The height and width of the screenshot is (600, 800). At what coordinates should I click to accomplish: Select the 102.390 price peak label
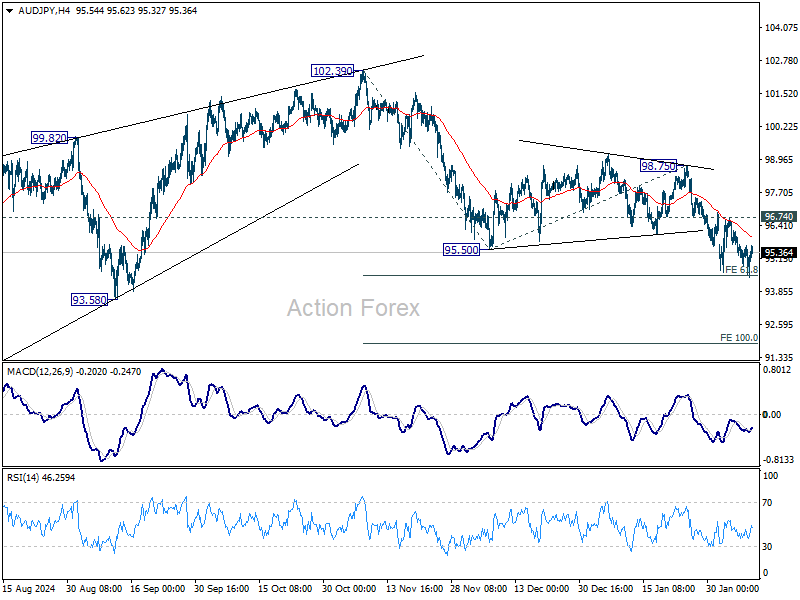[x=333, y=71]
